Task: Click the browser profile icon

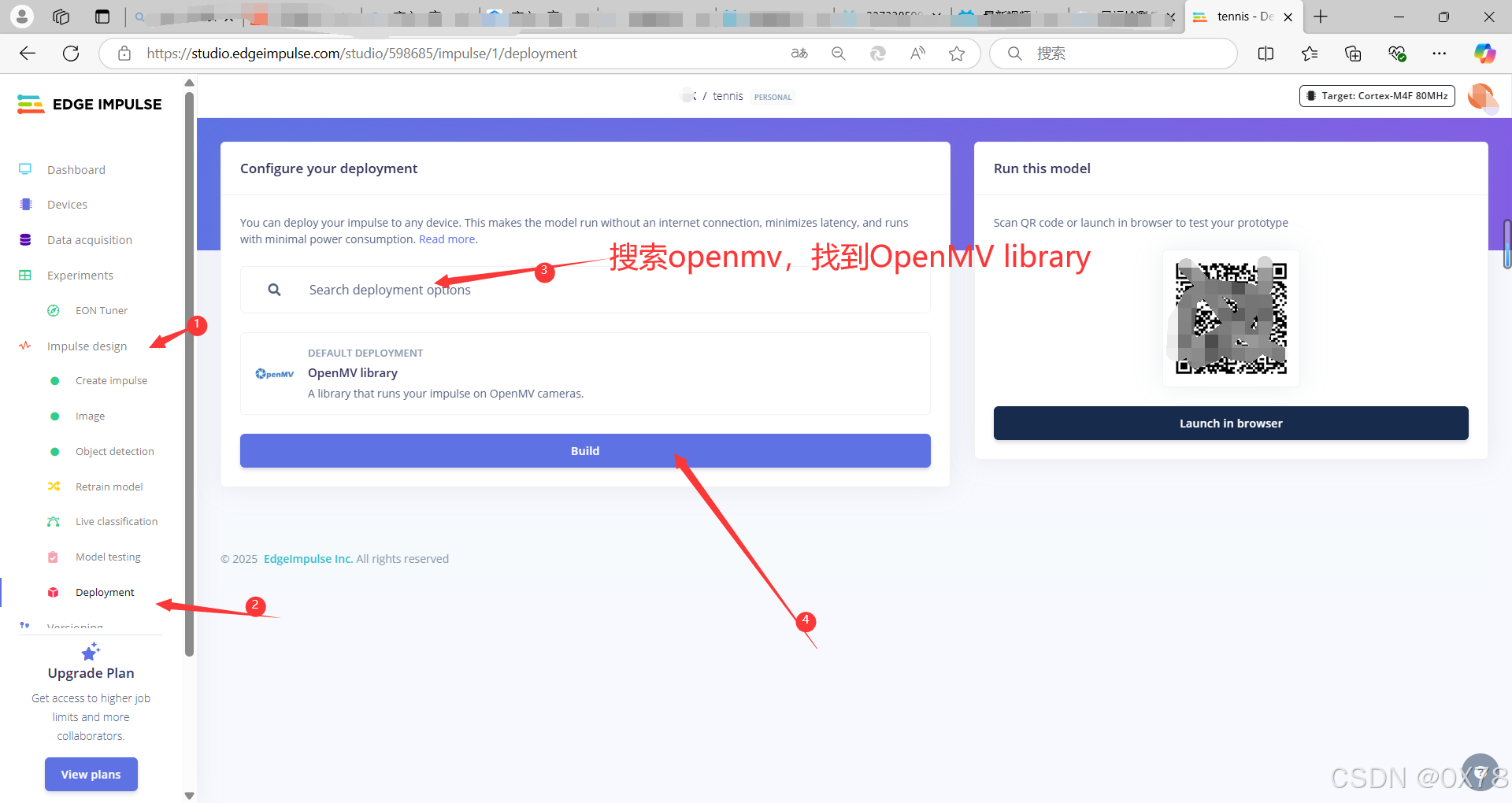Action: pyautogui.click(x=22, y=17)
